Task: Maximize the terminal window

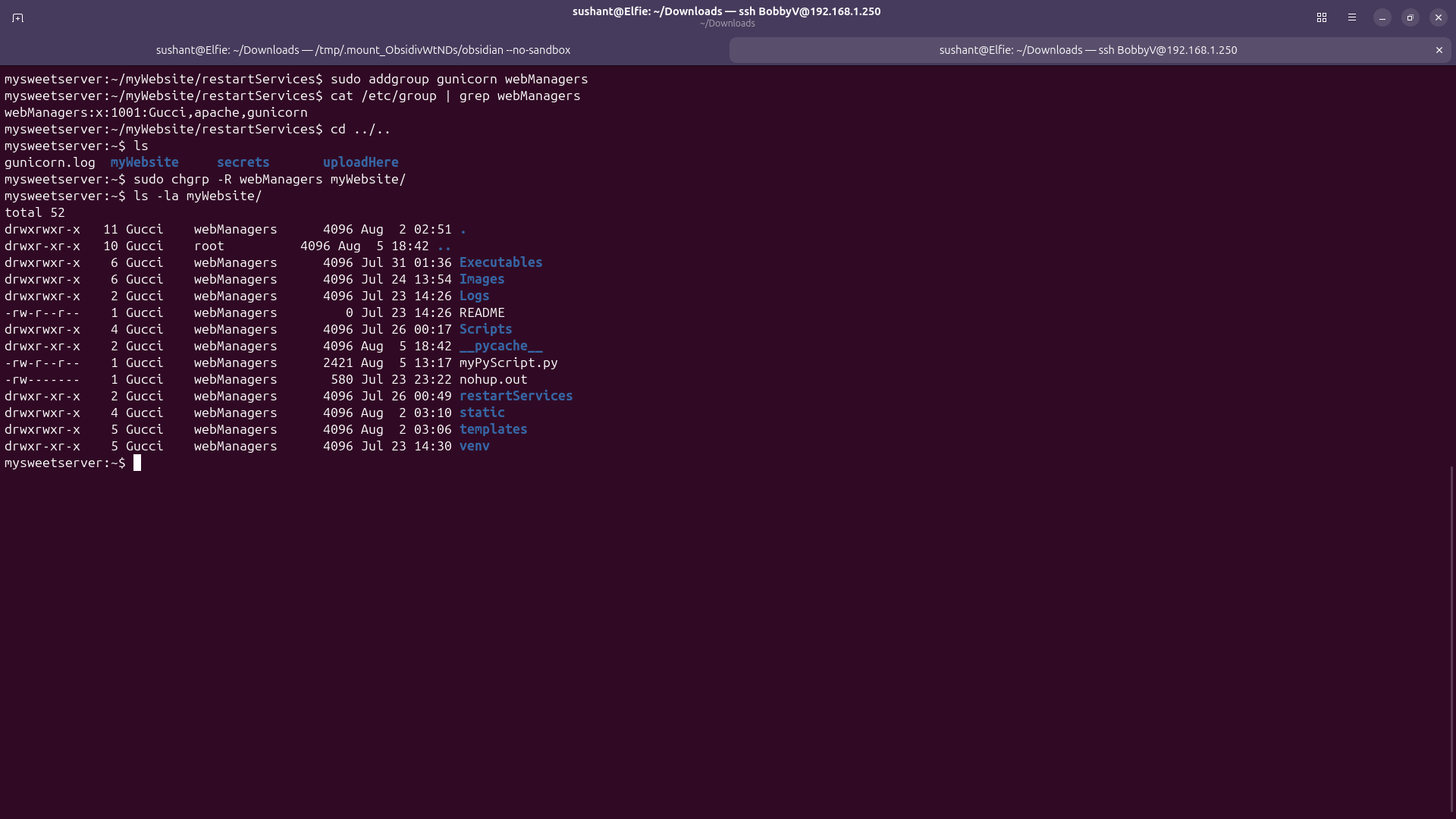Action: point(1410,17)
